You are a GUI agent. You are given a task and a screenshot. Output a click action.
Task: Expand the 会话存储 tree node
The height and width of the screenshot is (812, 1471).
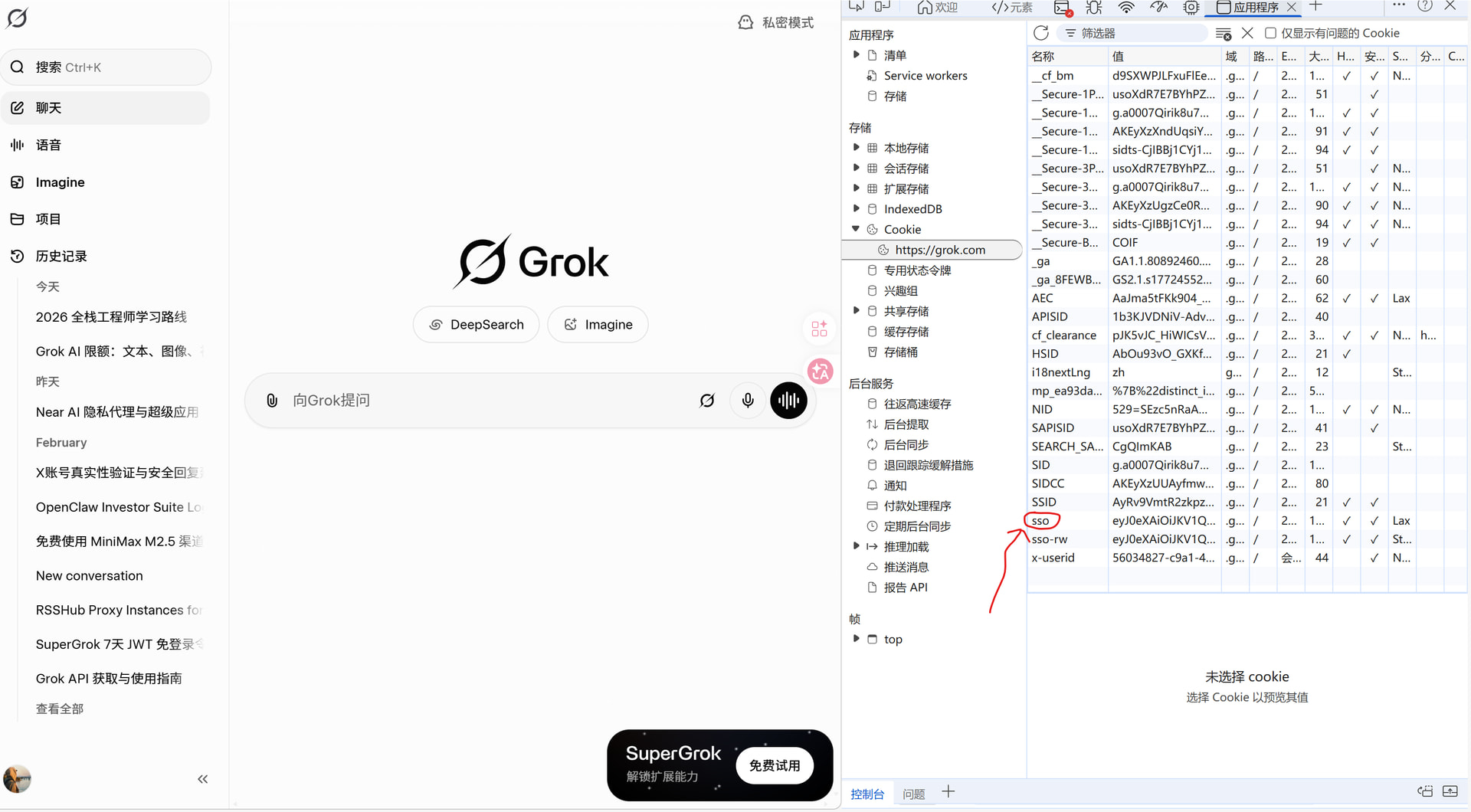click(856, 168)
